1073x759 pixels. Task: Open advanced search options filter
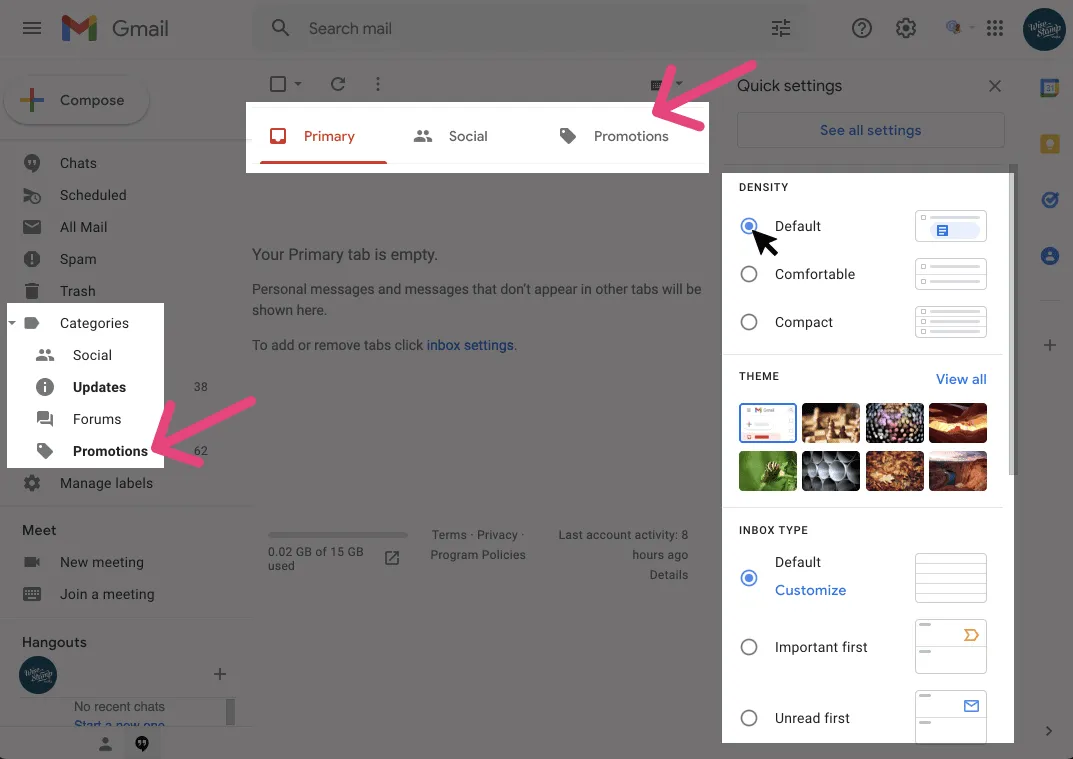(781, 28)
